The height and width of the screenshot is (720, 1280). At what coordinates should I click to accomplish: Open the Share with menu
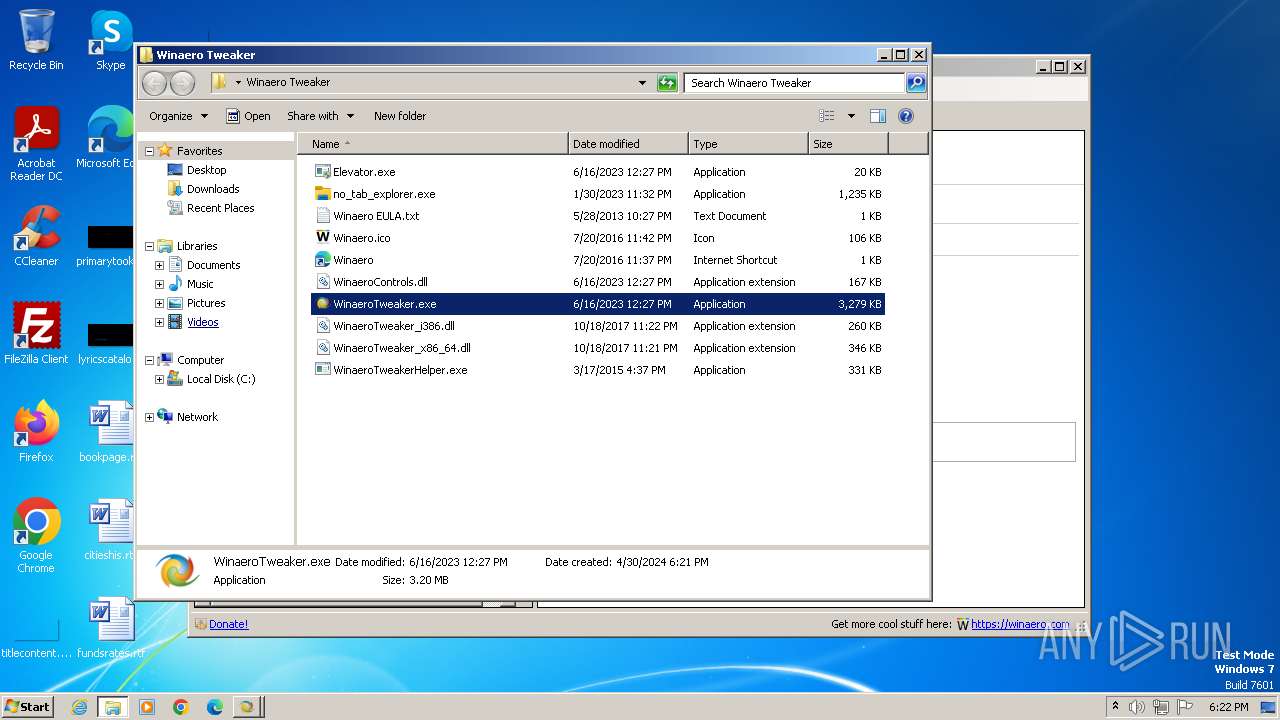click(320, 116)
